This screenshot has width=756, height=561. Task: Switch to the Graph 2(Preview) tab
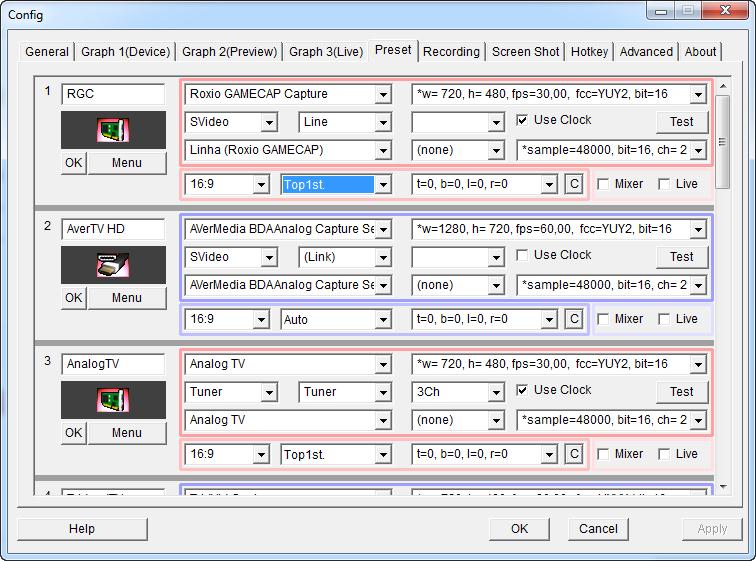click(230, 52)
